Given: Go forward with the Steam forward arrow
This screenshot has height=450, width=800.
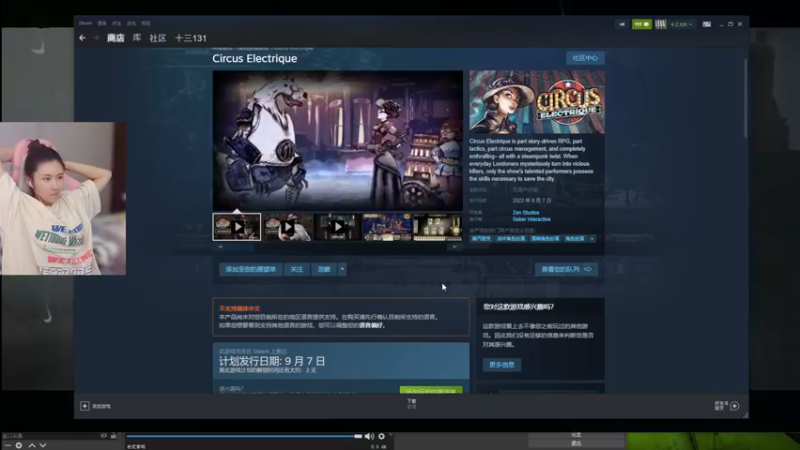Looking at the screenshot, I should point(96,38).
